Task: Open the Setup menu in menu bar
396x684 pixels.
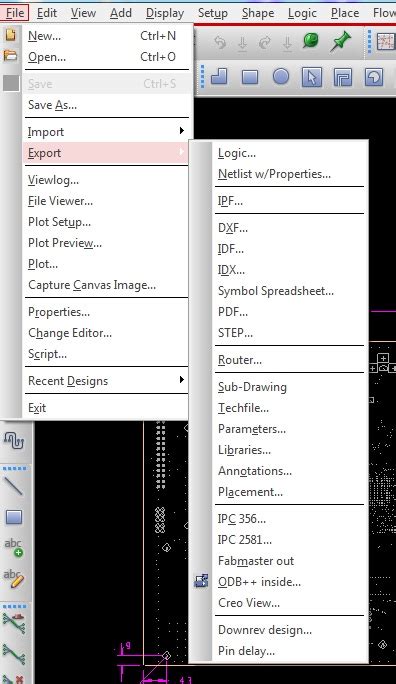Action: tap(213, 13)
